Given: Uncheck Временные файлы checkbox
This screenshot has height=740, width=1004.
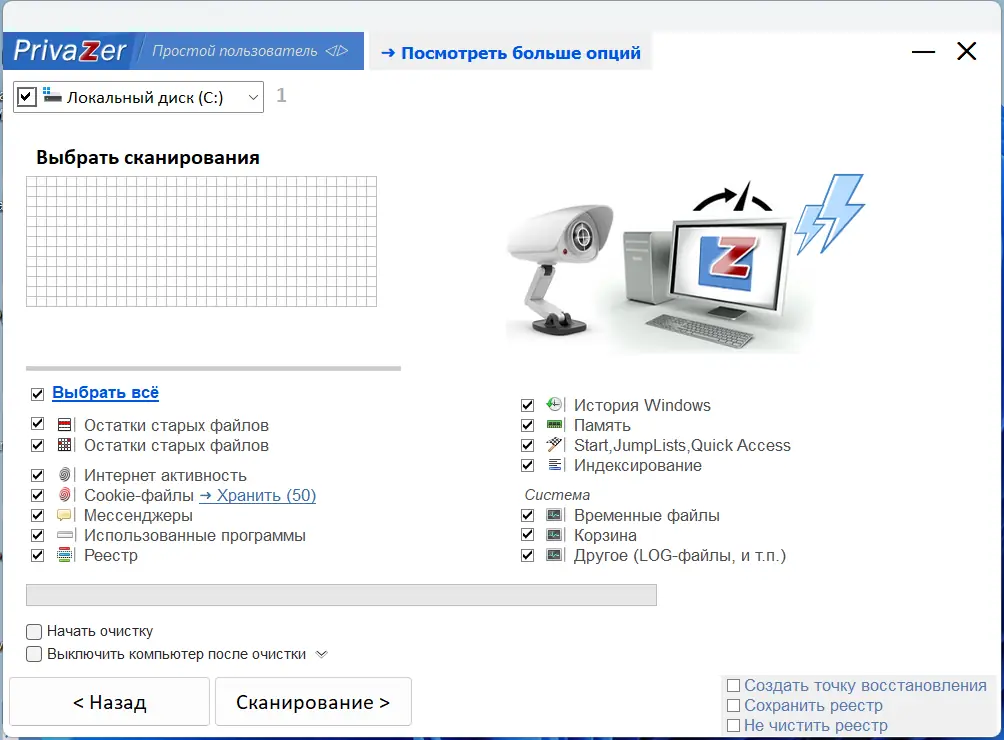Looking at the screenshot, I should (x=527, y=515).
